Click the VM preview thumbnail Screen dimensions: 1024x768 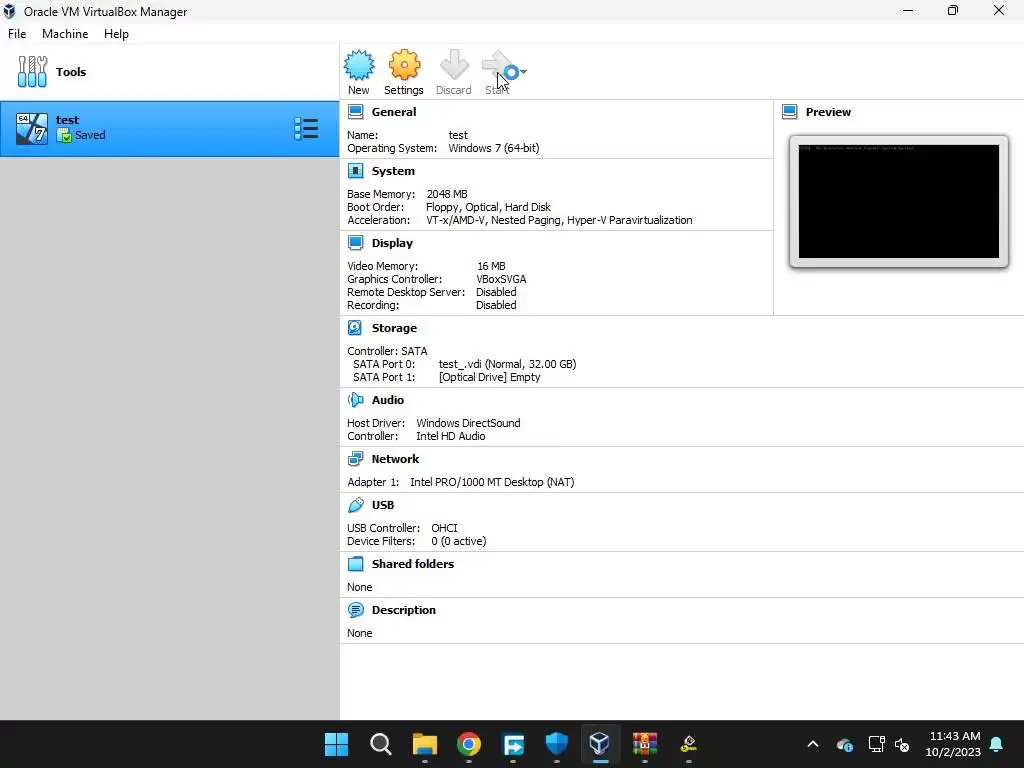pyautogui.click(x=899, y=201)
